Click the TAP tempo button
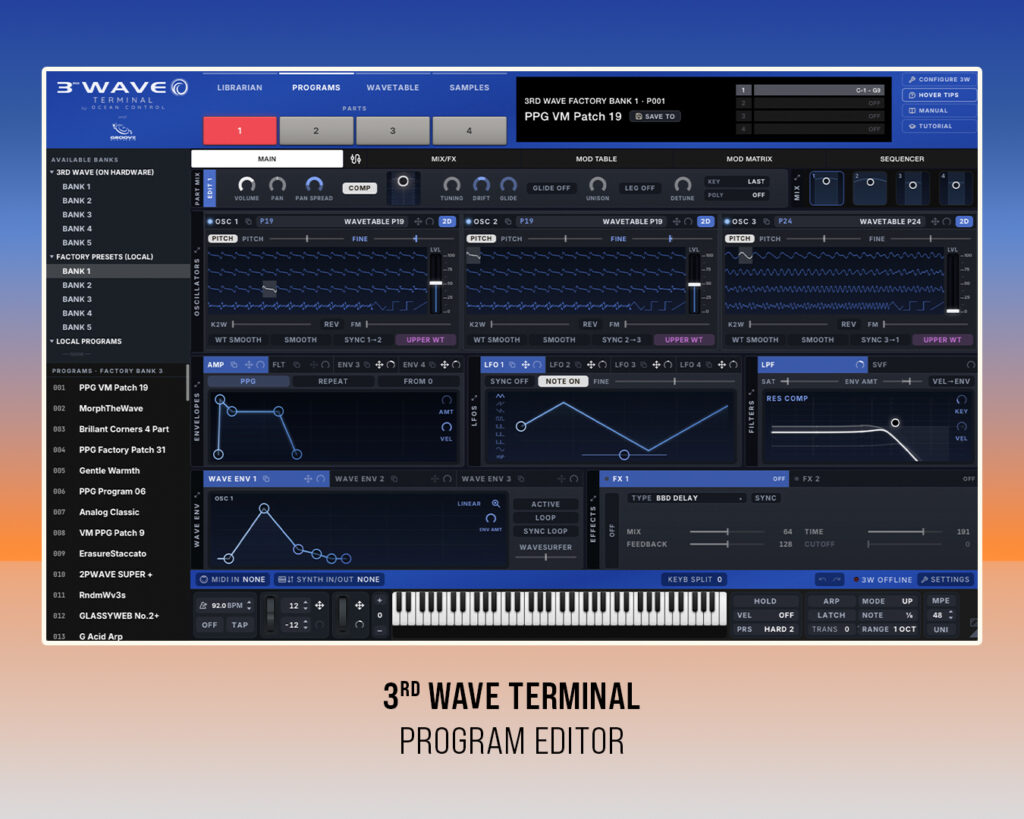This screenshot has height=819, width=1024. (240, 625)
